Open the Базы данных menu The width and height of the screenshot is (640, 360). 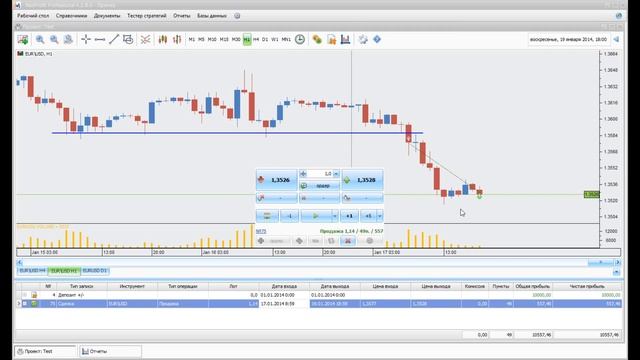pos(212,16)
